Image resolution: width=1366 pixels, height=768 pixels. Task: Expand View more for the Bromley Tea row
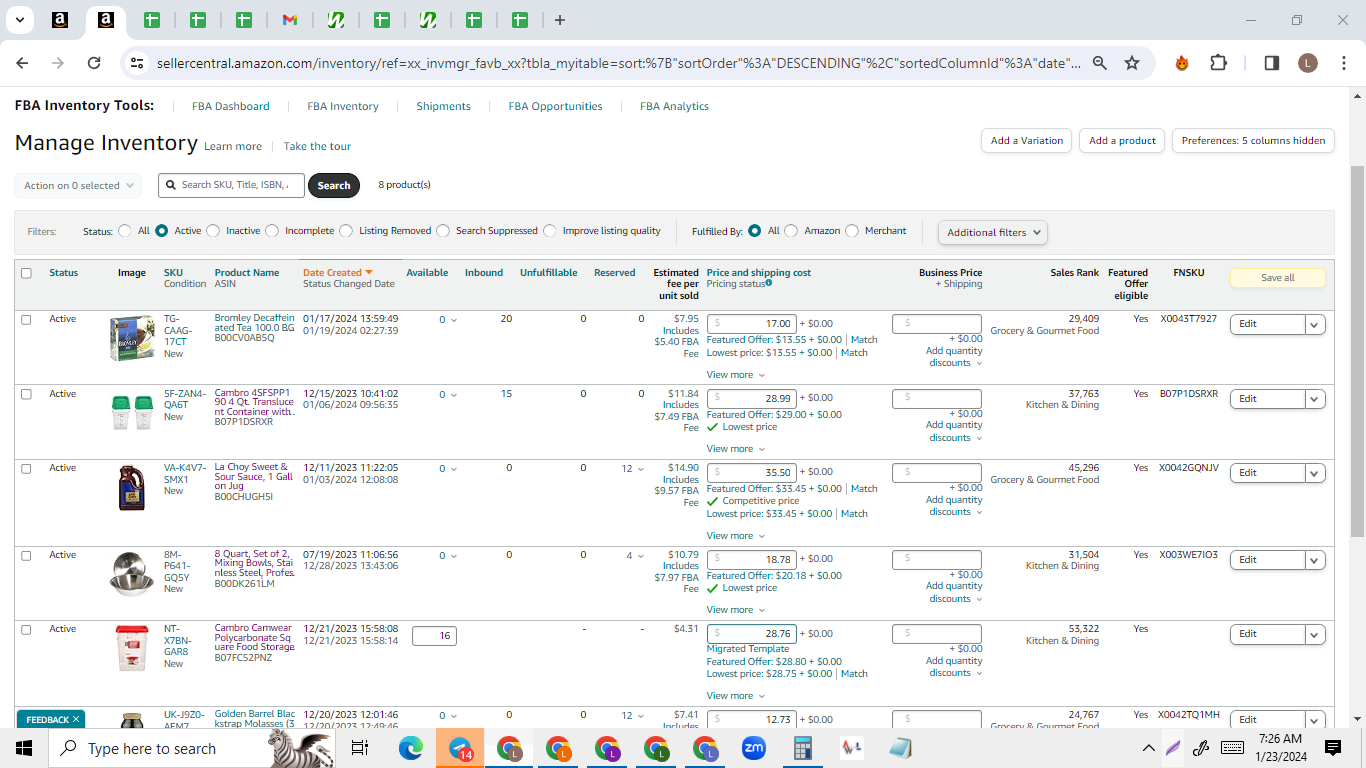pyautogui.click(x=735, y=375)
